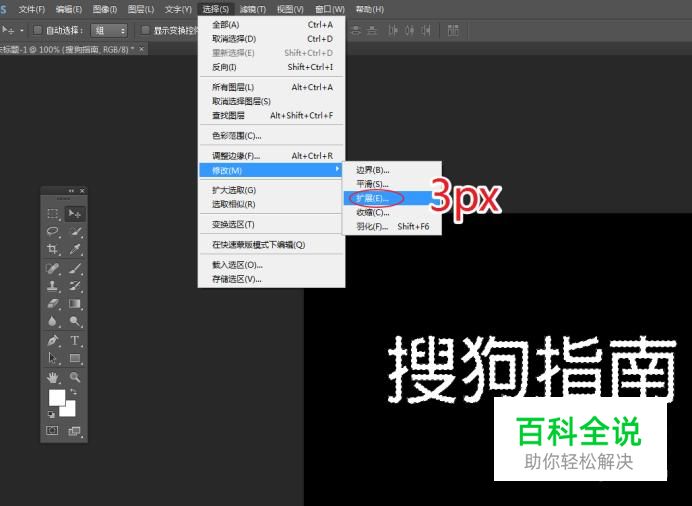Choose 扩大选取(G) menu item

[x=271, y=190]
